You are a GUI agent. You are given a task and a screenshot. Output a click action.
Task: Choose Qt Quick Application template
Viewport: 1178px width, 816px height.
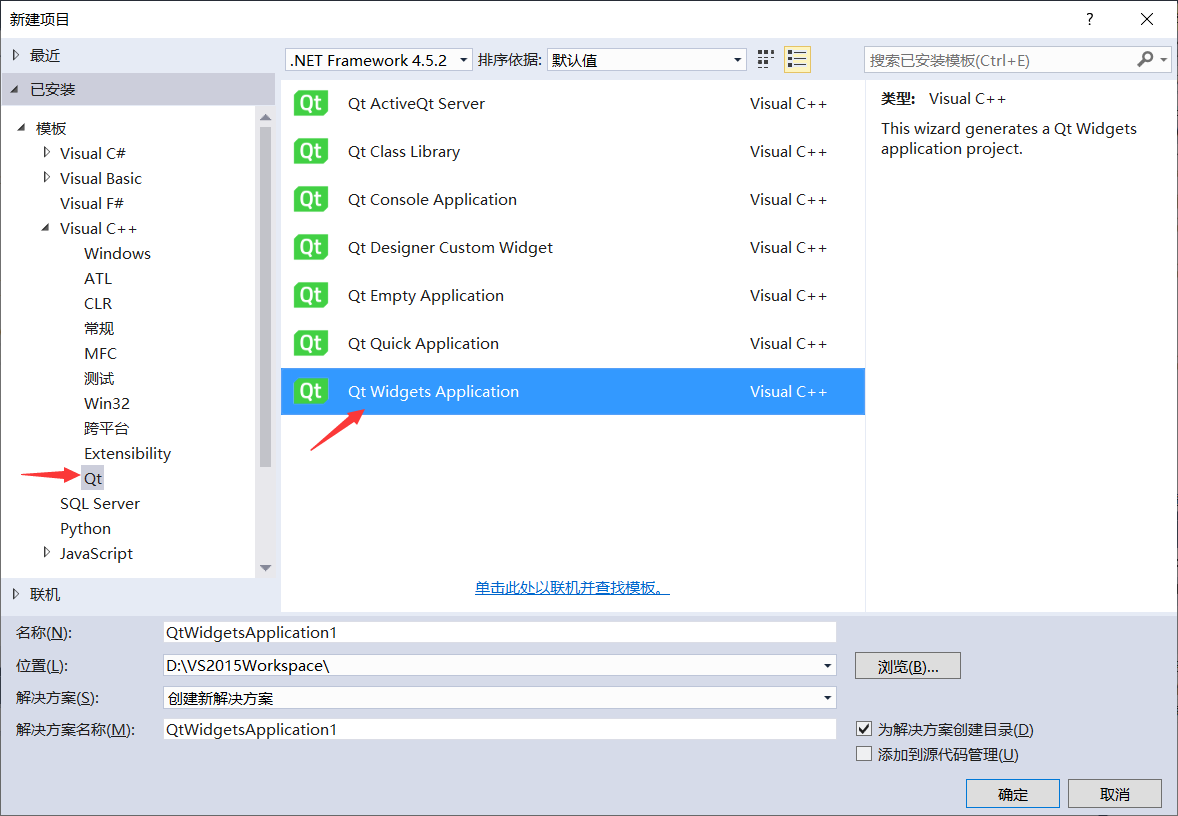pos(572,343)
